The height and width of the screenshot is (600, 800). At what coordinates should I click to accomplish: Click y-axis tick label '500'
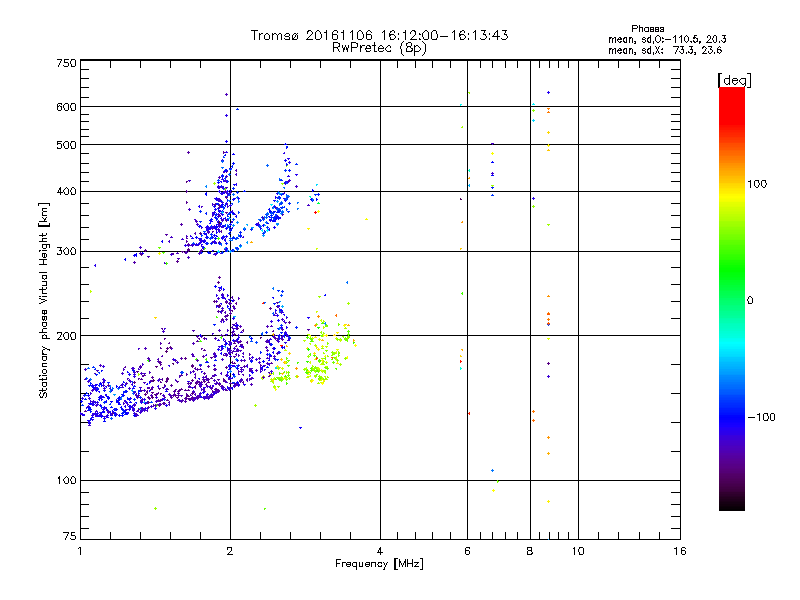pyautogui.click(x=67, y=145)
